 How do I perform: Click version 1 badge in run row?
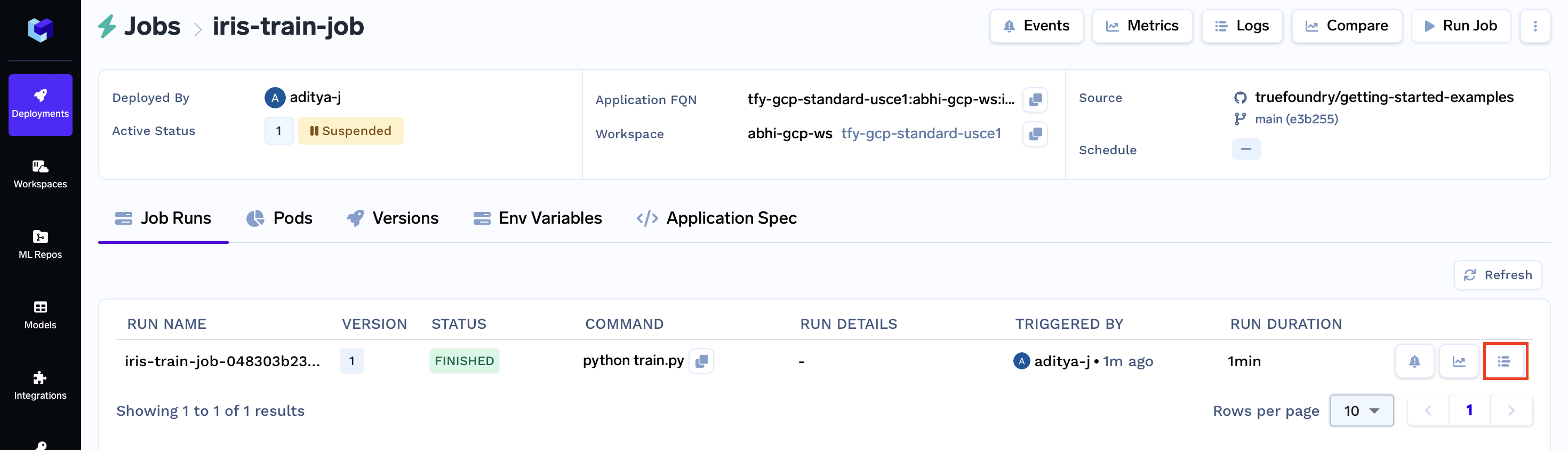352,361
